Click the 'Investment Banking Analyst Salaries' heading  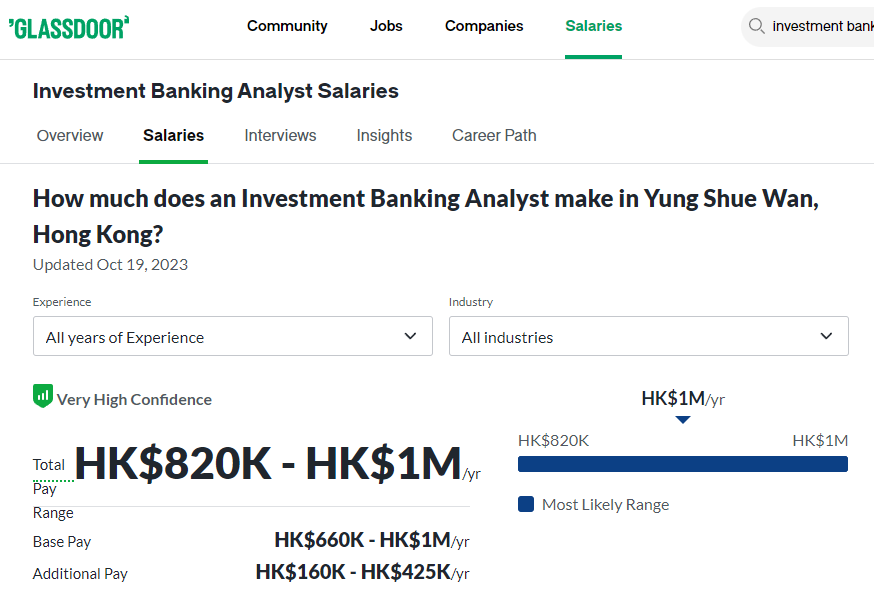tap(216, 91)
